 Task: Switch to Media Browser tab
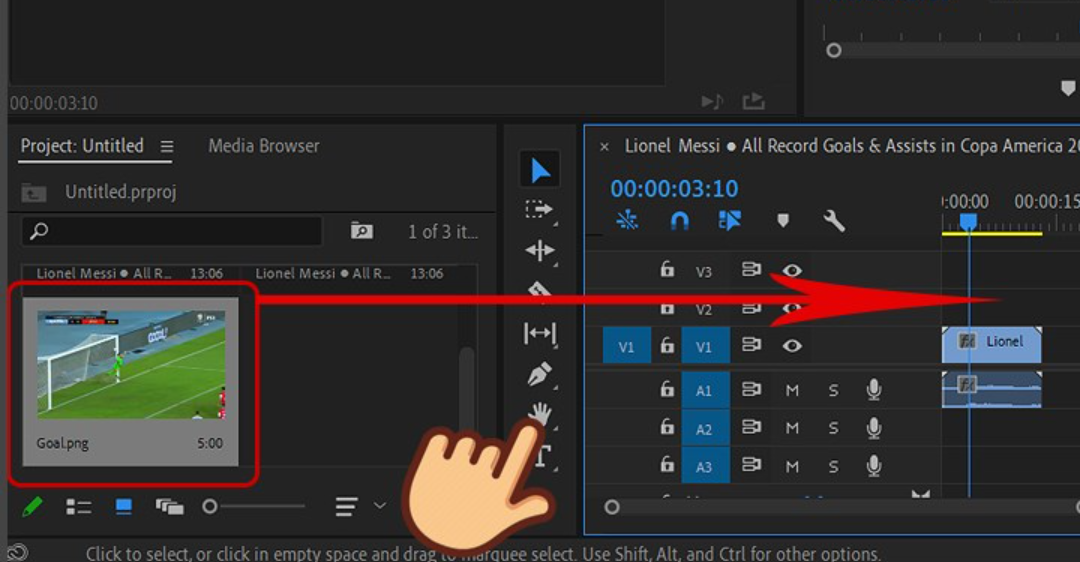click(x=264, y=146)
